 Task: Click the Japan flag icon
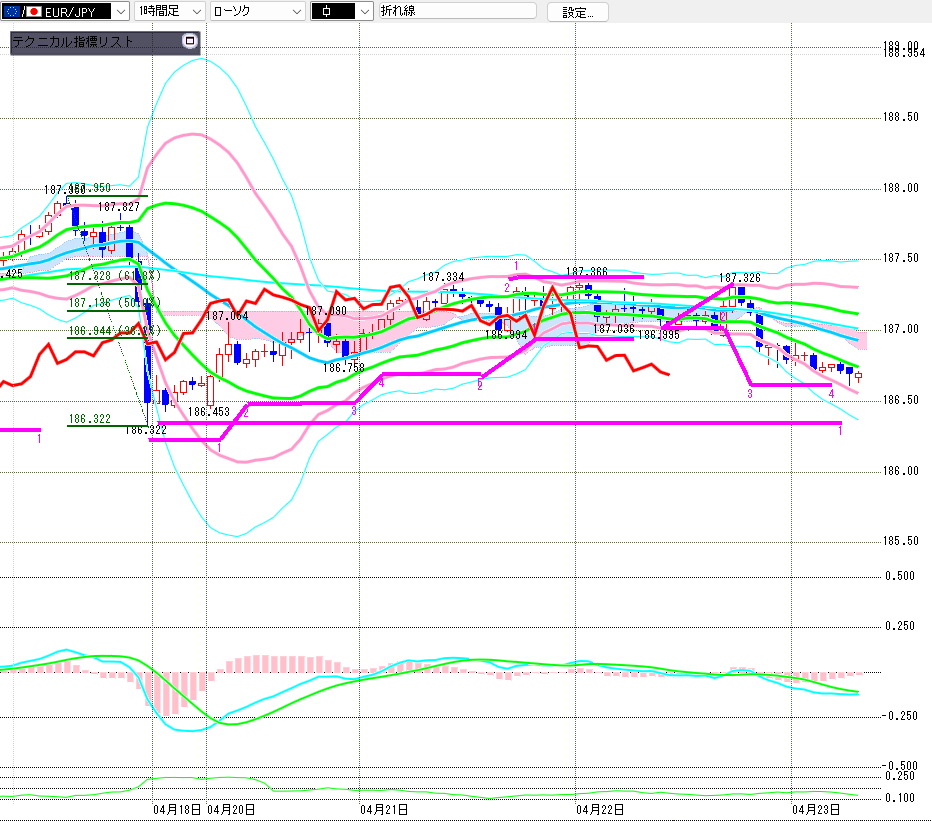[x=34, y=11]
